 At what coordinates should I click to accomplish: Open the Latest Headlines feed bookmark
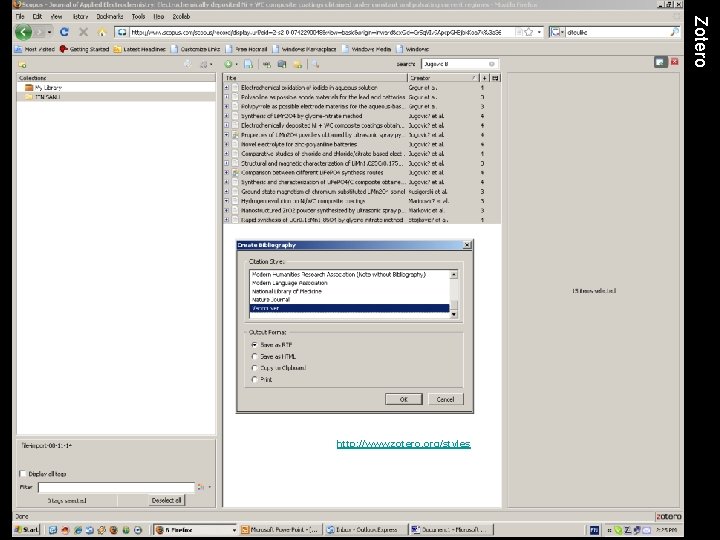140,49
